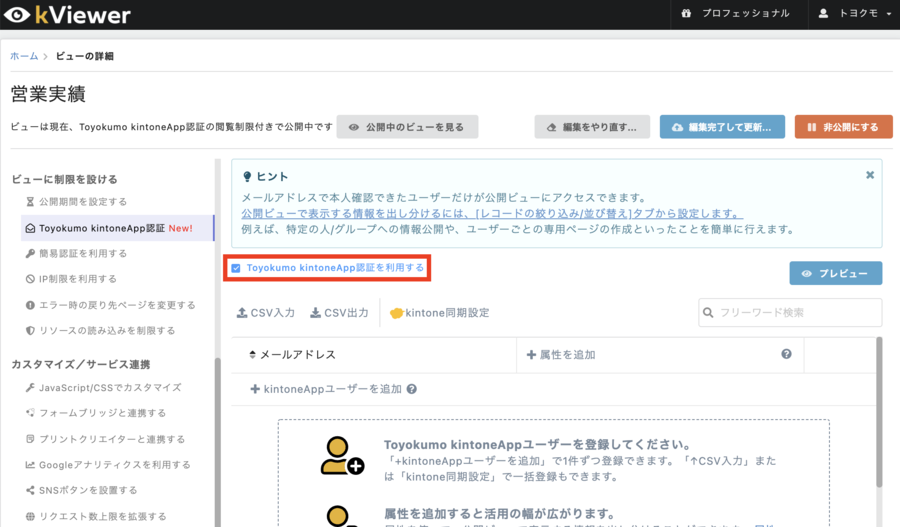This screenshot has width=900, height=527.
Task: Select エラー時の戻り先ページを変更する menu item
Action: [x=111, y=305]
